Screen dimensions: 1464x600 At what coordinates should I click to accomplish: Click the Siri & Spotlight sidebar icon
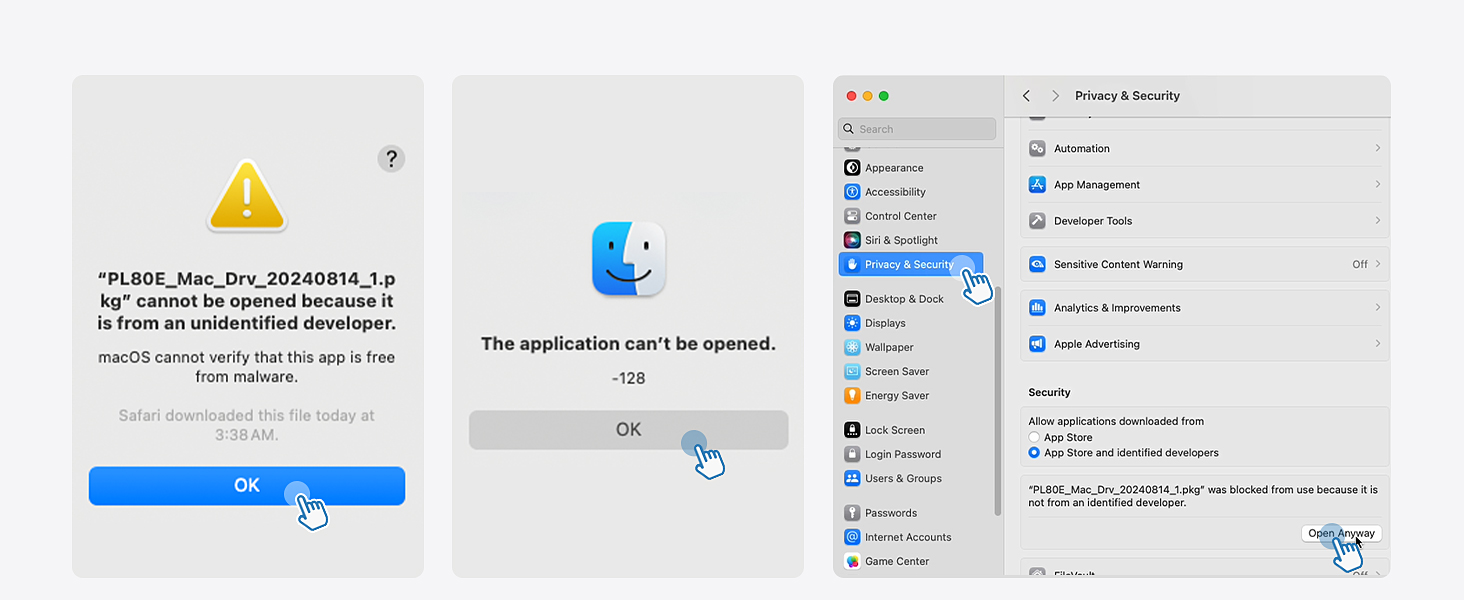(x=852, y=240)
